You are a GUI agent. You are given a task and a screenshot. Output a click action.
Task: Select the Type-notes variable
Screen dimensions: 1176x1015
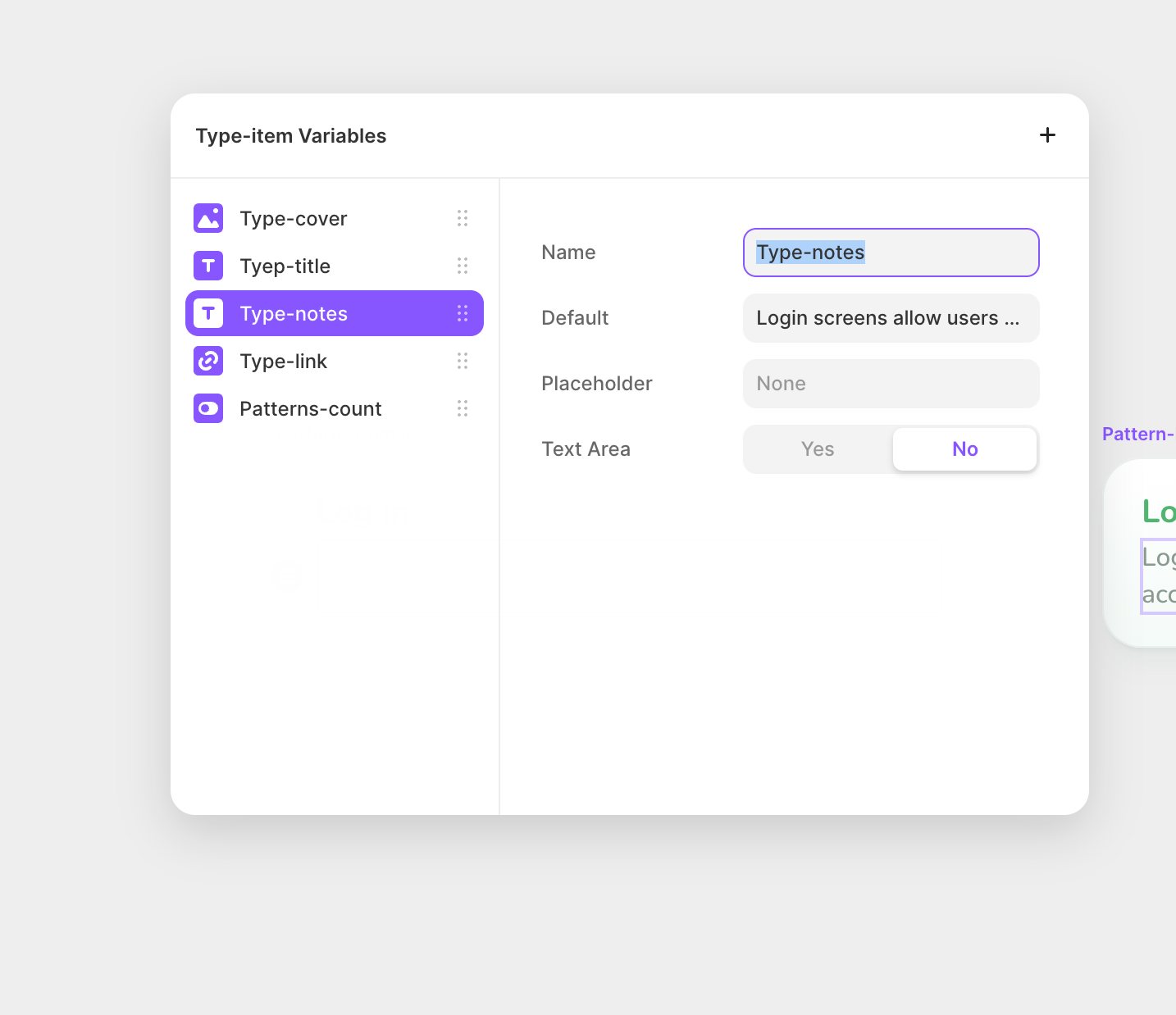(335, 313)
